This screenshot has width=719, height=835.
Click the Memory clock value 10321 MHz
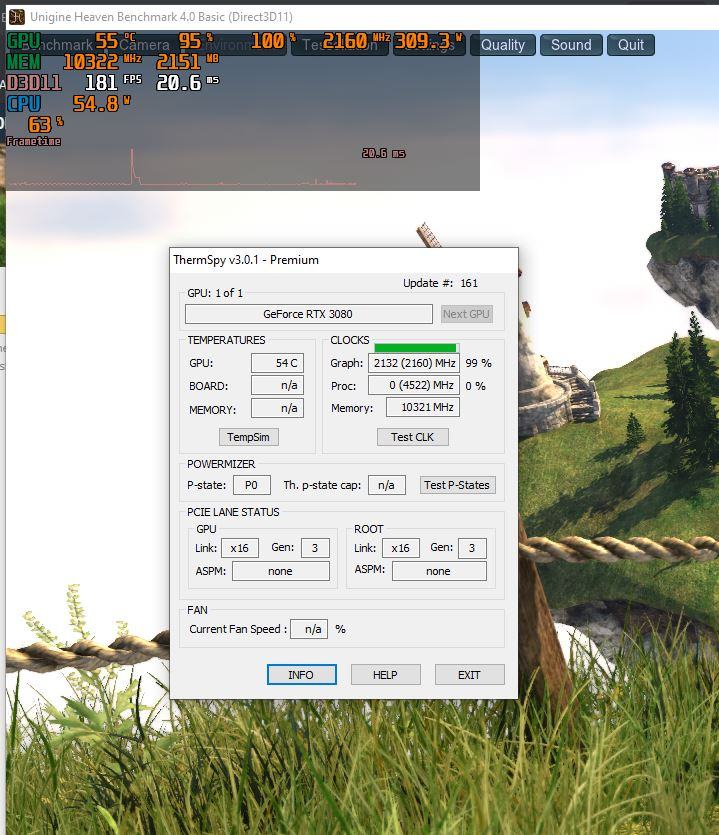(x=423, y=407)
